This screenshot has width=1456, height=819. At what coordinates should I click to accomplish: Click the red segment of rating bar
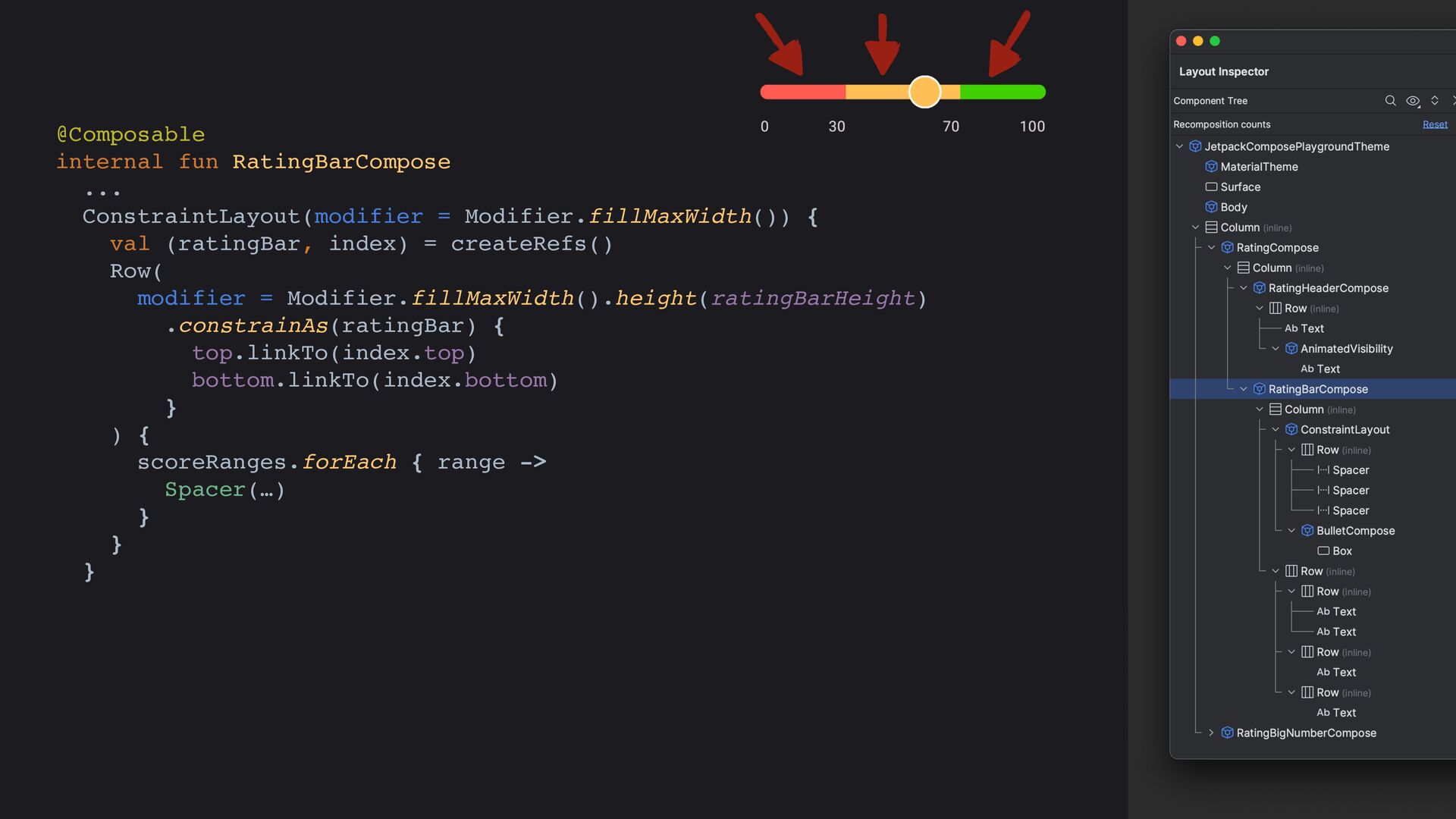(802, 92)
